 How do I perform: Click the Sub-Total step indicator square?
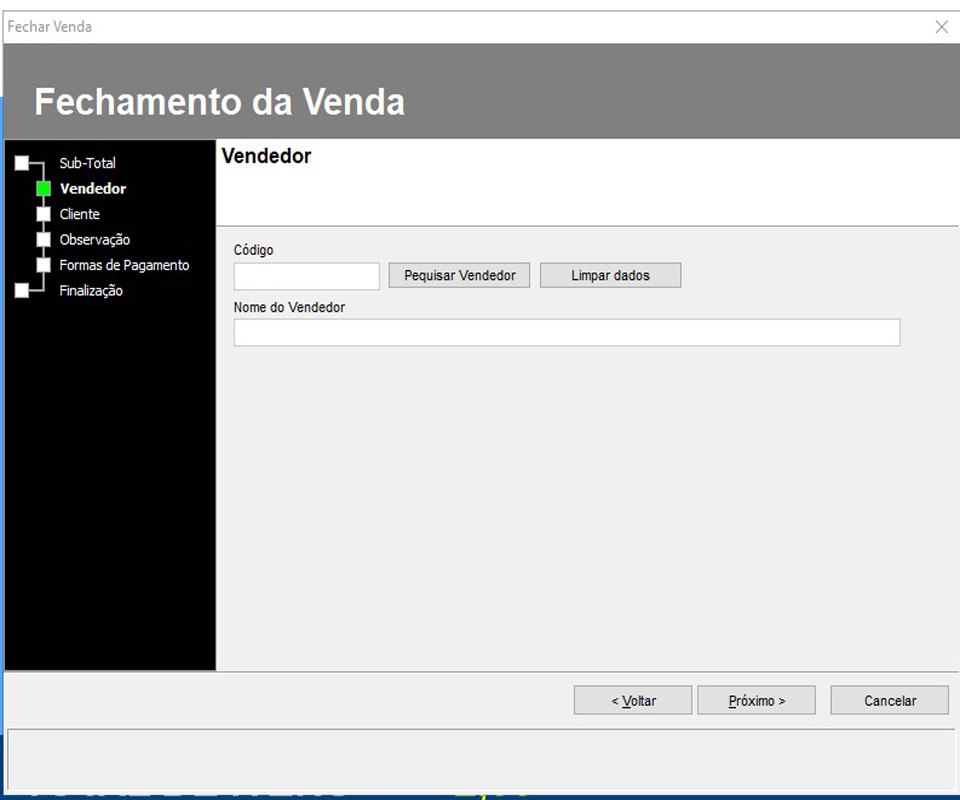pyautogui.click(x=23, y=162)
